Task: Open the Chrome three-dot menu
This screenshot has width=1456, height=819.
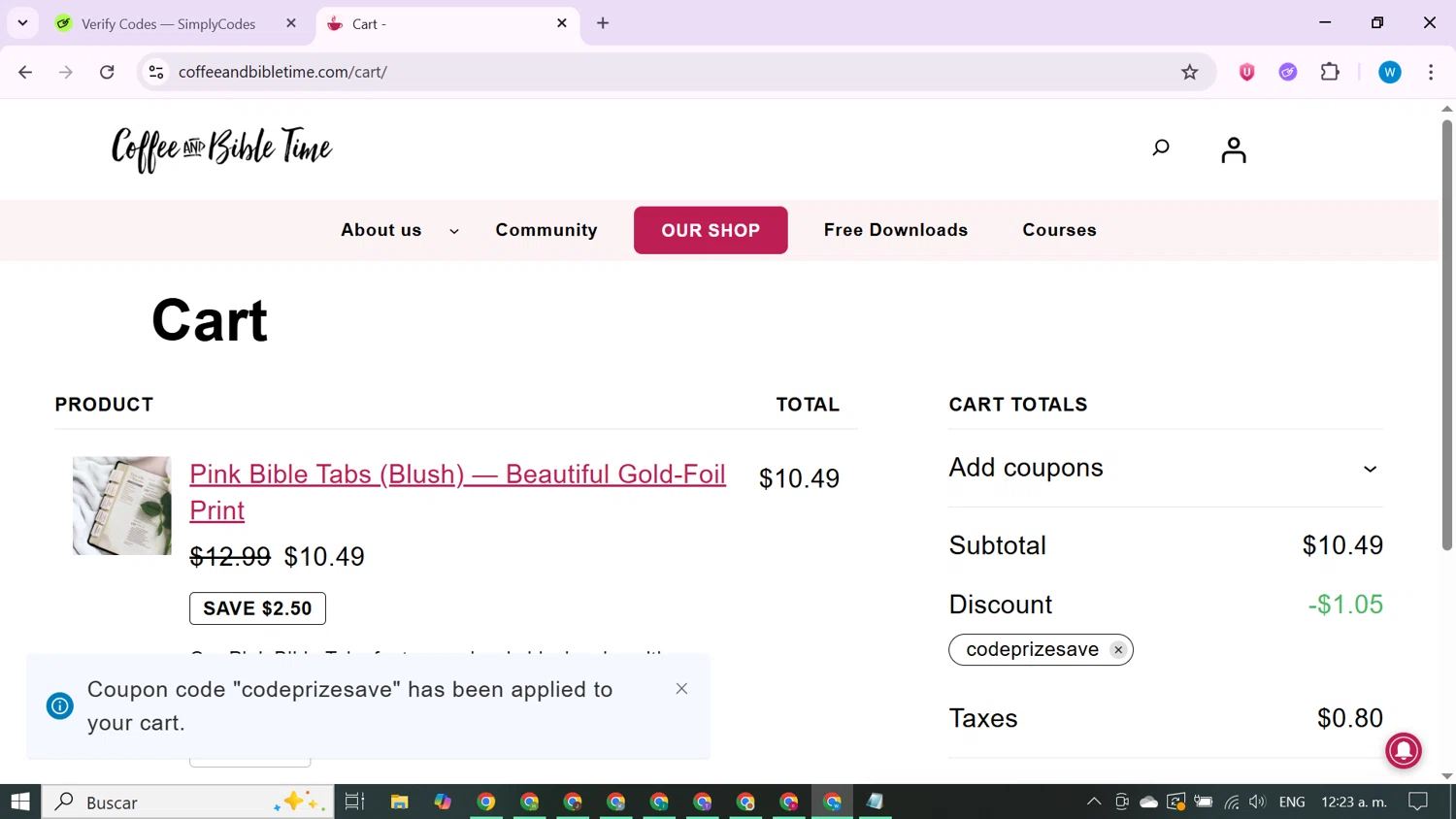Action: 1431,72
